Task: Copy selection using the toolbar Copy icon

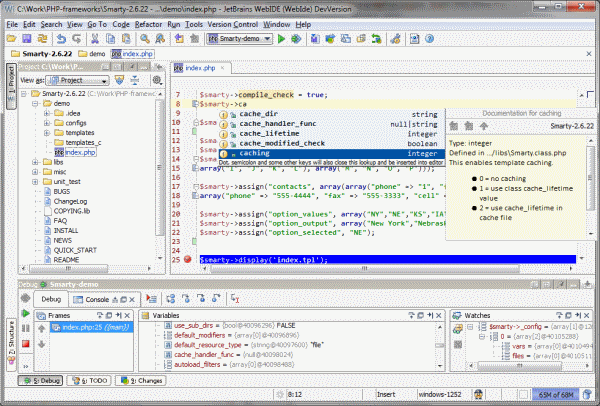Action: [111, 39]
